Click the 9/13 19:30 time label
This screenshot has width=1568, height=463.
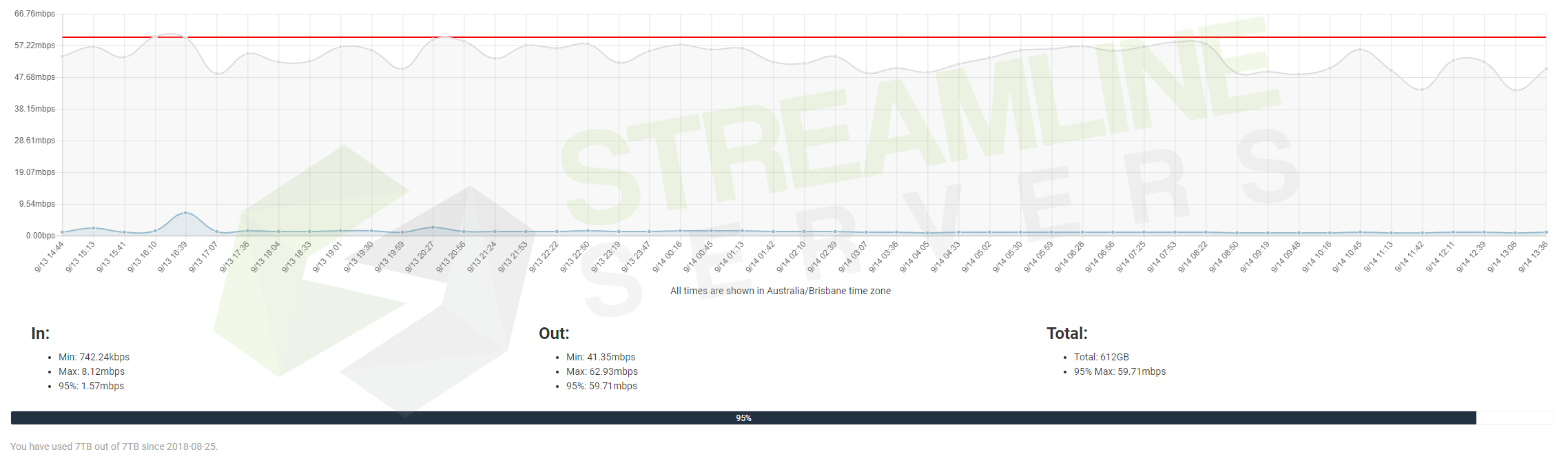click(358, 257)
